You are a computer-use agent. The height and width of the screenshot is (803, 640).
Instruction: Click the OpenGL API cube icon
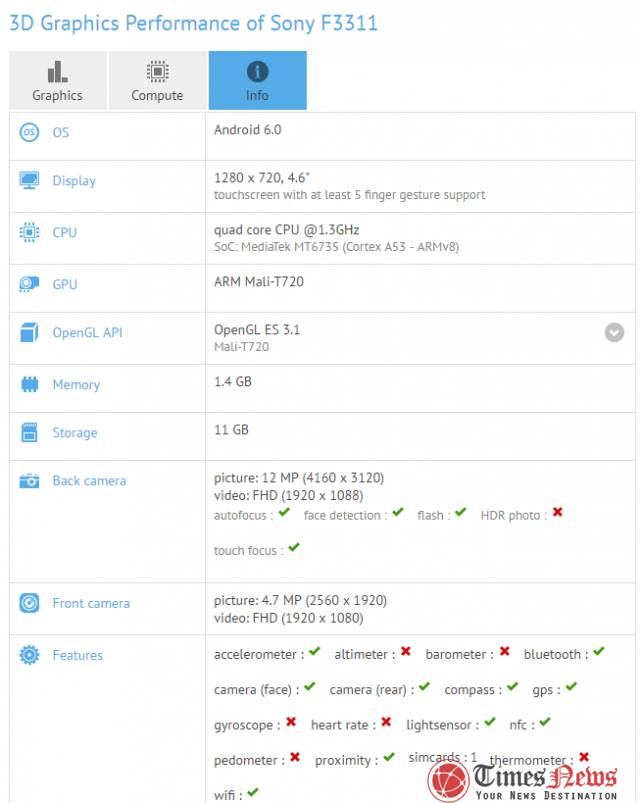[x=29, y=333]
